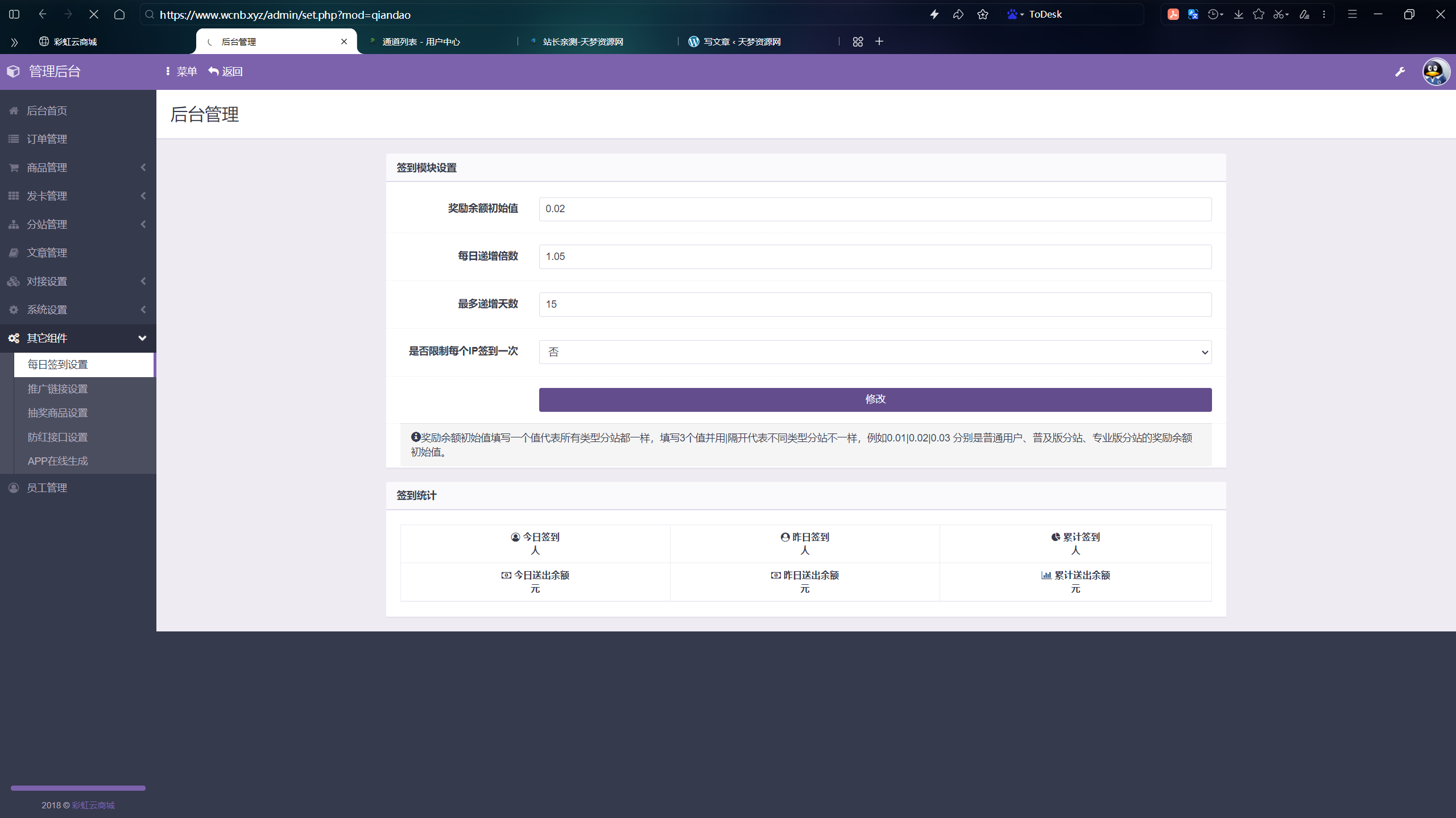Screen dimensions: 1456x818
Task: Expand the hidden tabs double chevron
Action: [14, 42]
